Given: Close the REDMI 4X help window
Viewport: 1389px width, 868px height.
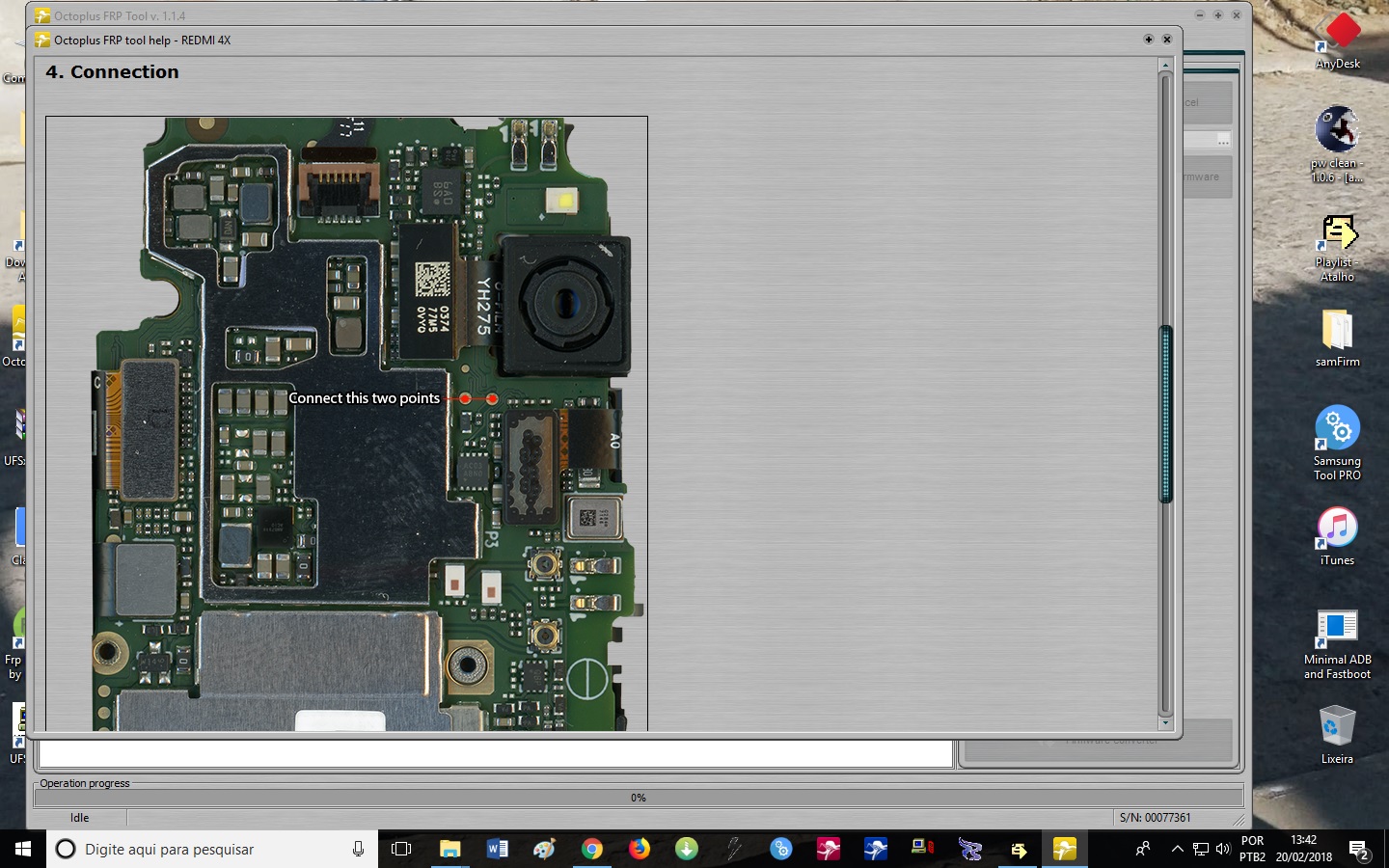Looking at the screenshot, I should (1167, 40).
